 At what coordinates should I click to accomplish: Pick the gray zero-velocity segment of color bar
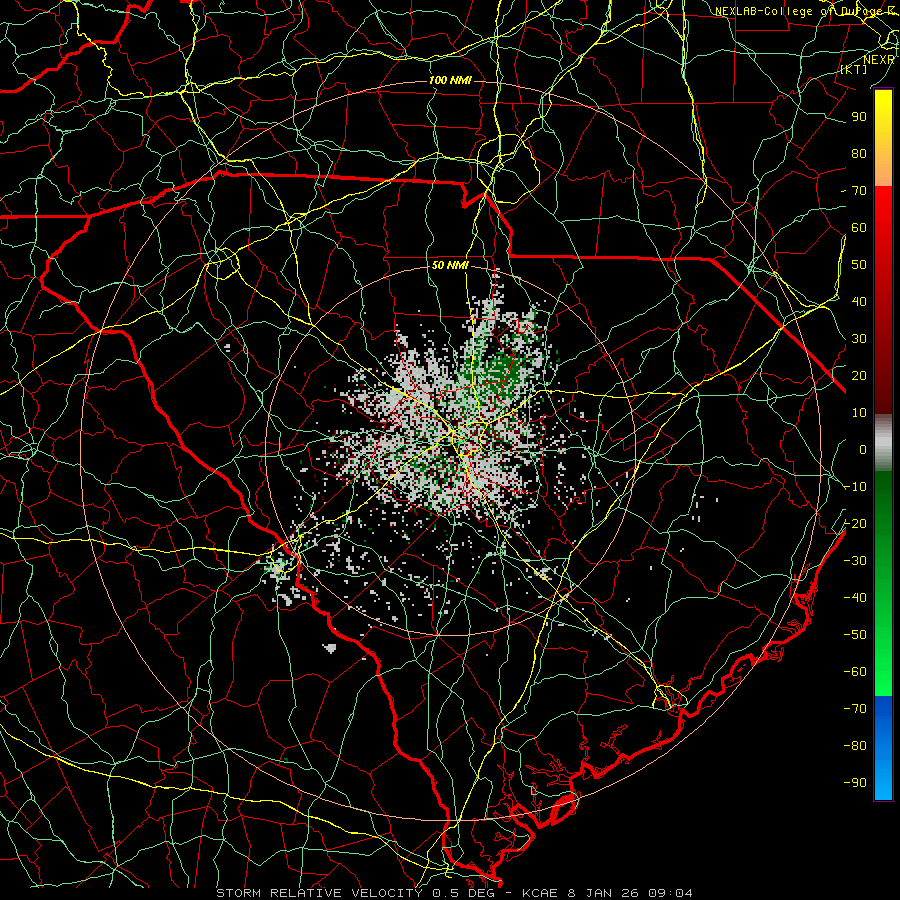click(883, 443)
